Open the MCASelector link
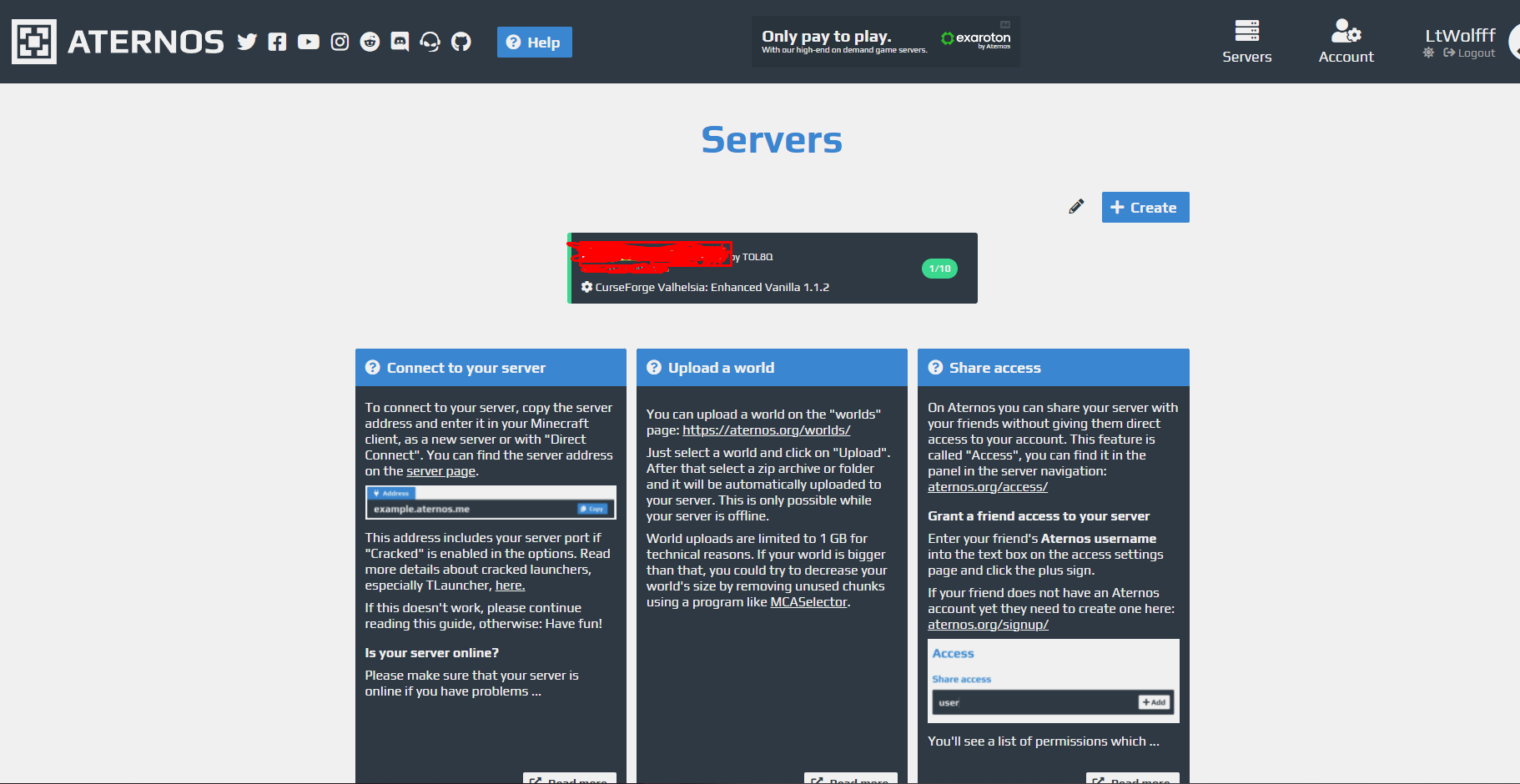 click(x=808, y=602)
